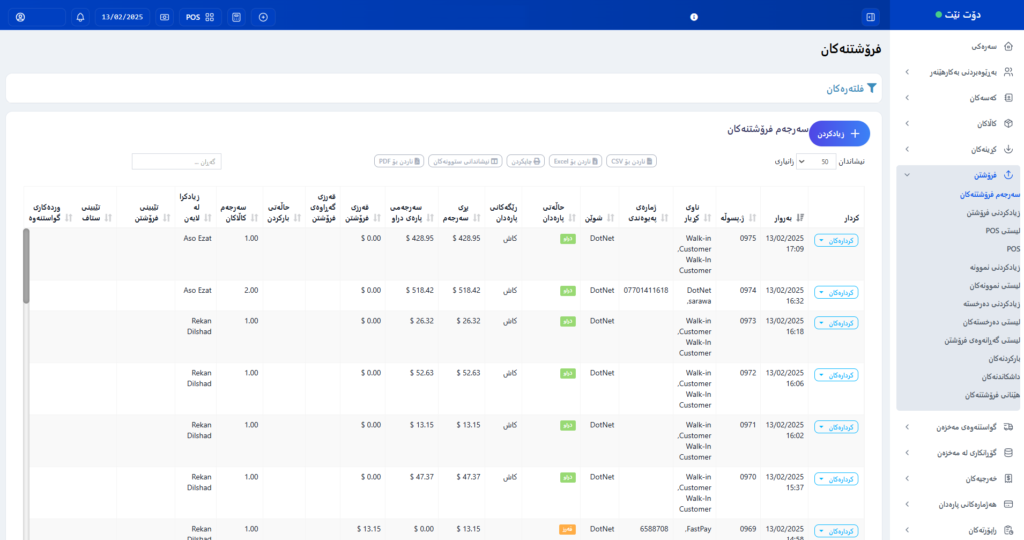Image resolution: width=1024 pixels, height=540 pixels.
Task: Click the expenses icon in sidebar
Action: (1008, 479)
